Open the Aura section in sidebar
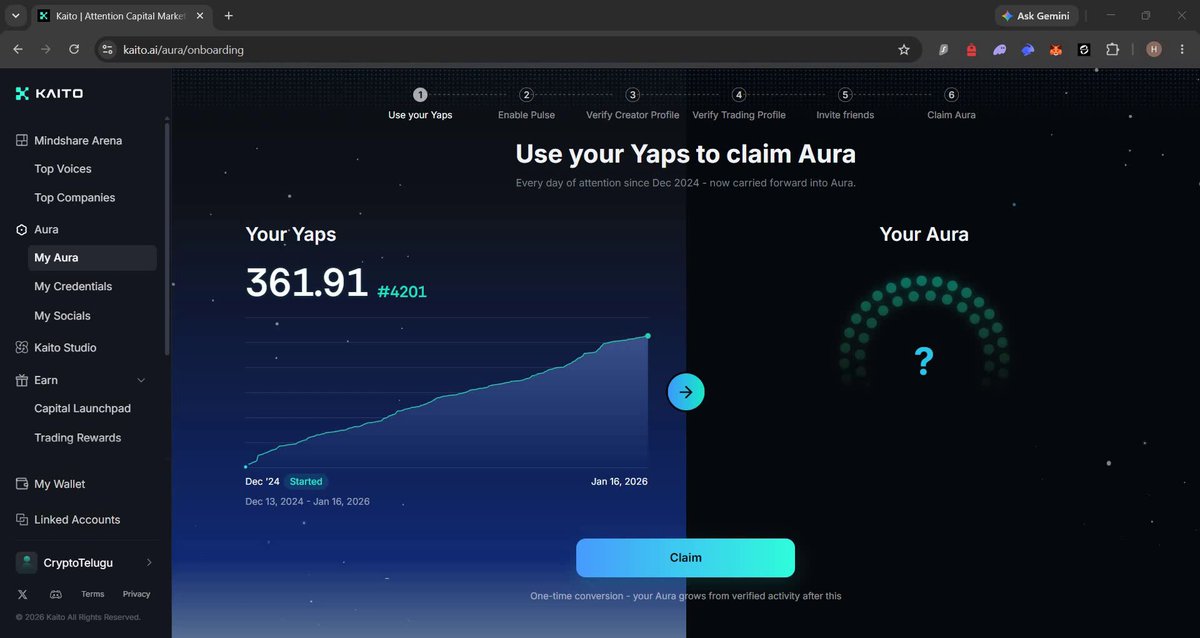Image resolution: width=1200 pixels, height=638 pixels. [x=46, y=230]
